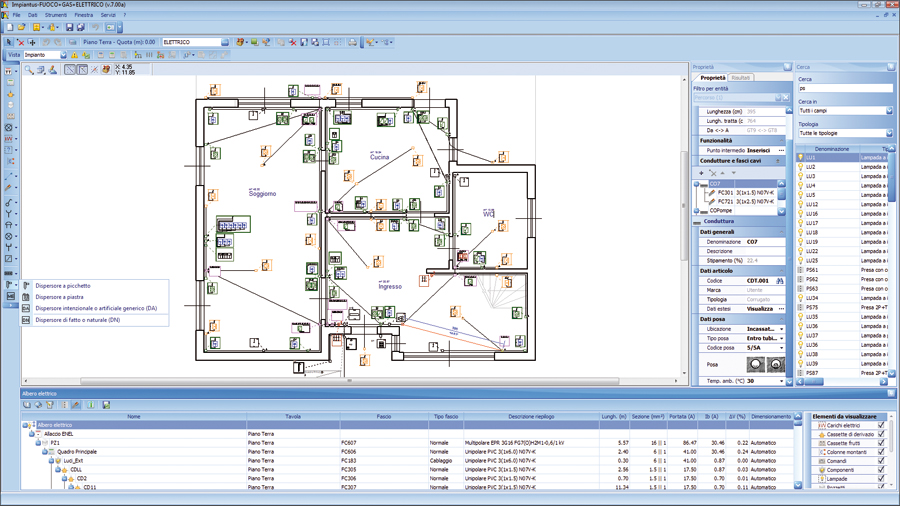Click the Open file folder icon
This screenshot has height=506, width=900.
pos(21,28)
